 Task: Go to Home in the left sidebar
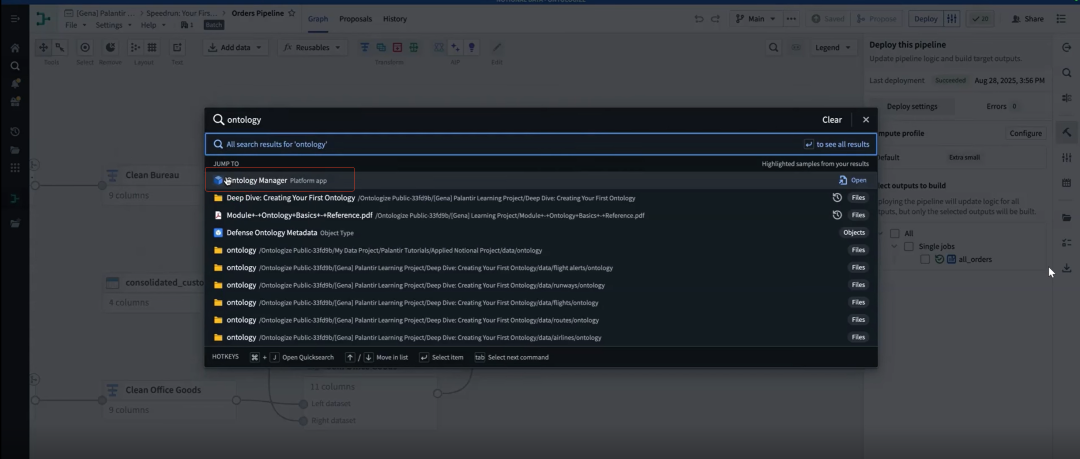point(14,48)
